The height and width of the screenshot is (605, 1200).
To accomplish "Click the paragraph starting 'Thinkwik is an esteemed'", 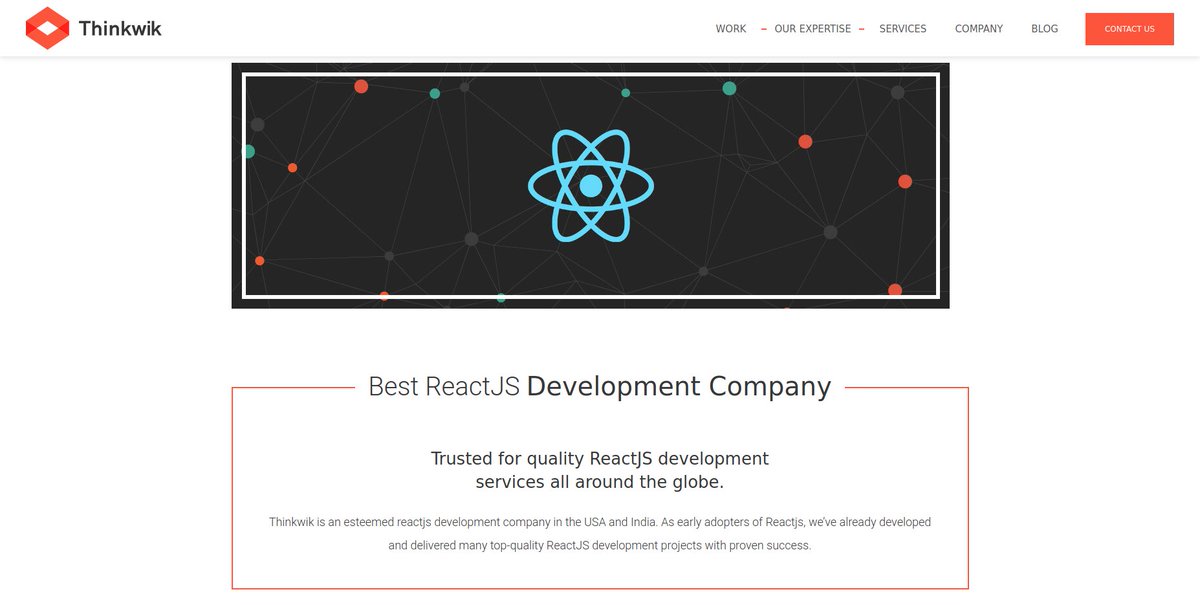I will click(x=600, y=534).
